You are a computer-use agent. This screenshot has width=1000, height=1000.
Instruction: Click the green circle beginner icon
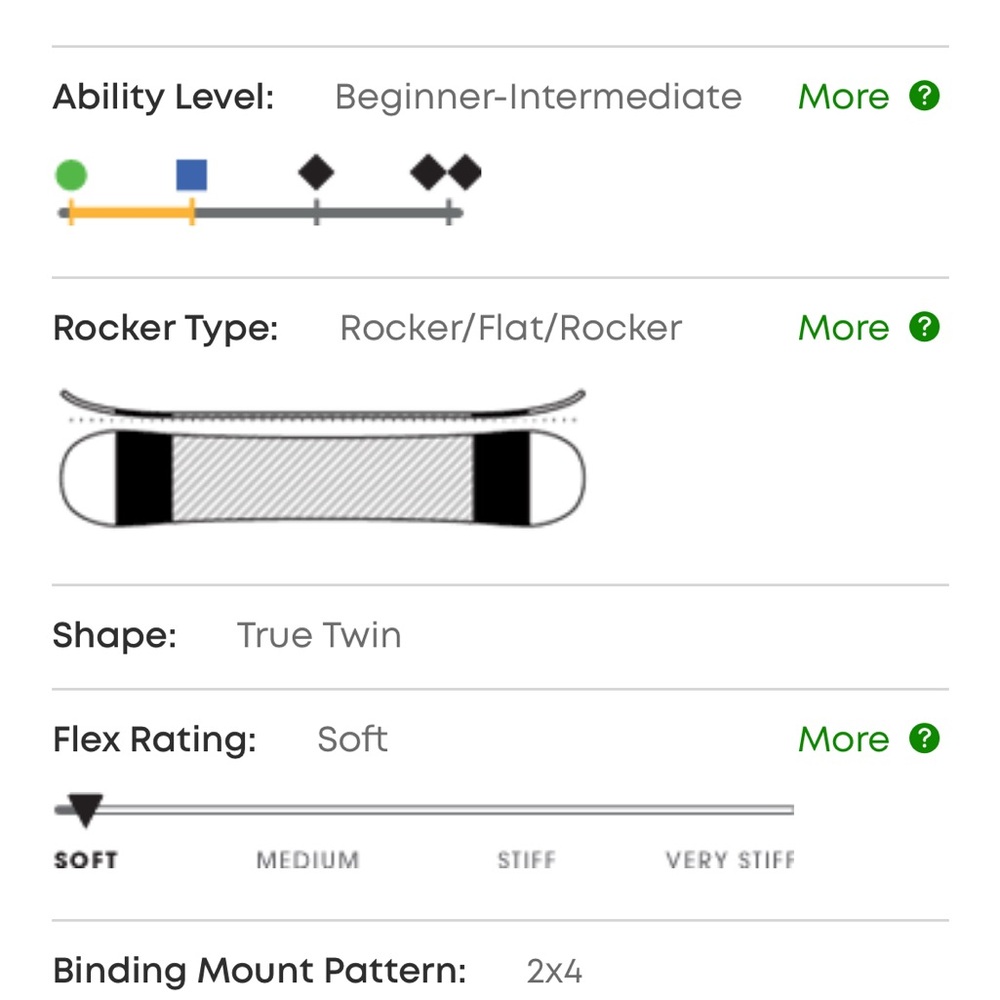[x=71, y=175]
